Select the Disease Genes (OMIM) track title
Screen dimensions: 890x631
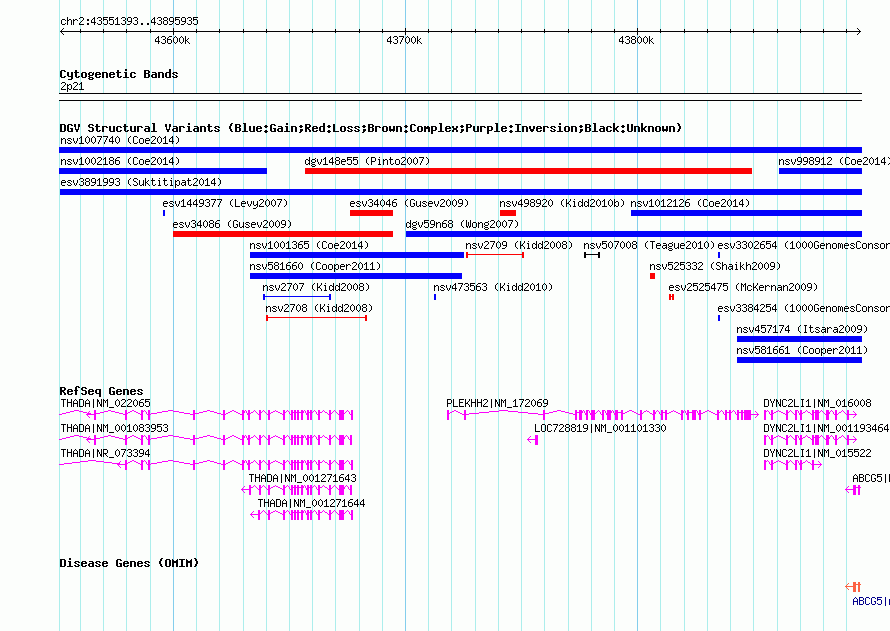coord(129,563)
